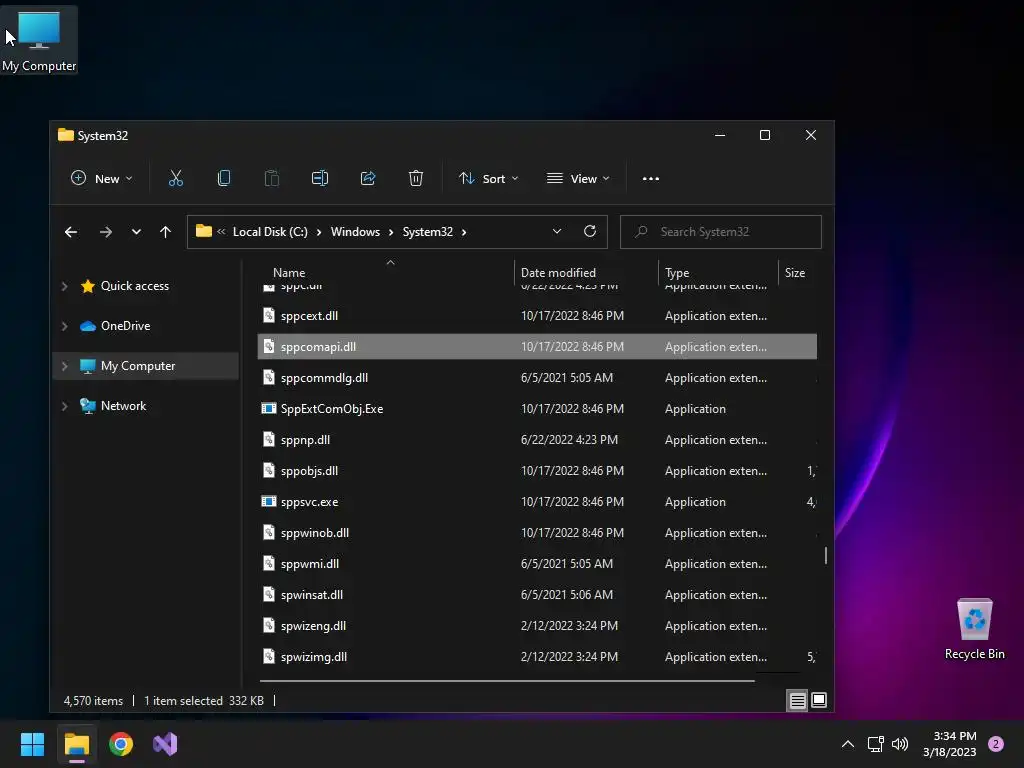Click the Share icon in toolbar
Image resolution: width=1024 pixels, height=768 pixels.
click(x=368, y=178)
